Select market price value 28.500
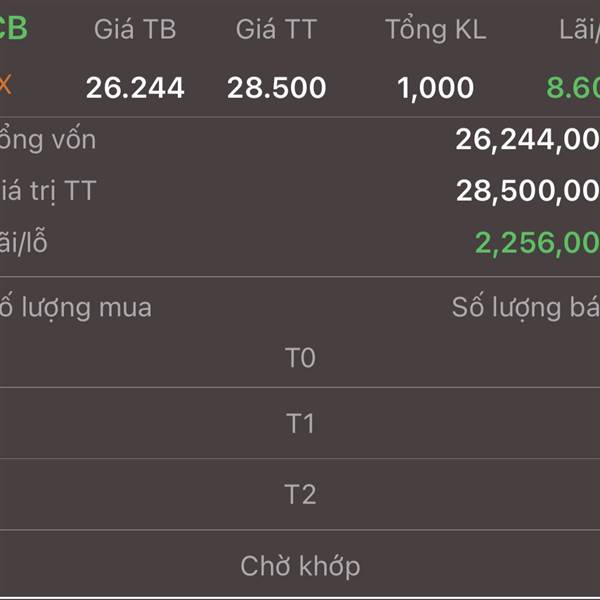This screenshot has width=600, height=600. 276,88
